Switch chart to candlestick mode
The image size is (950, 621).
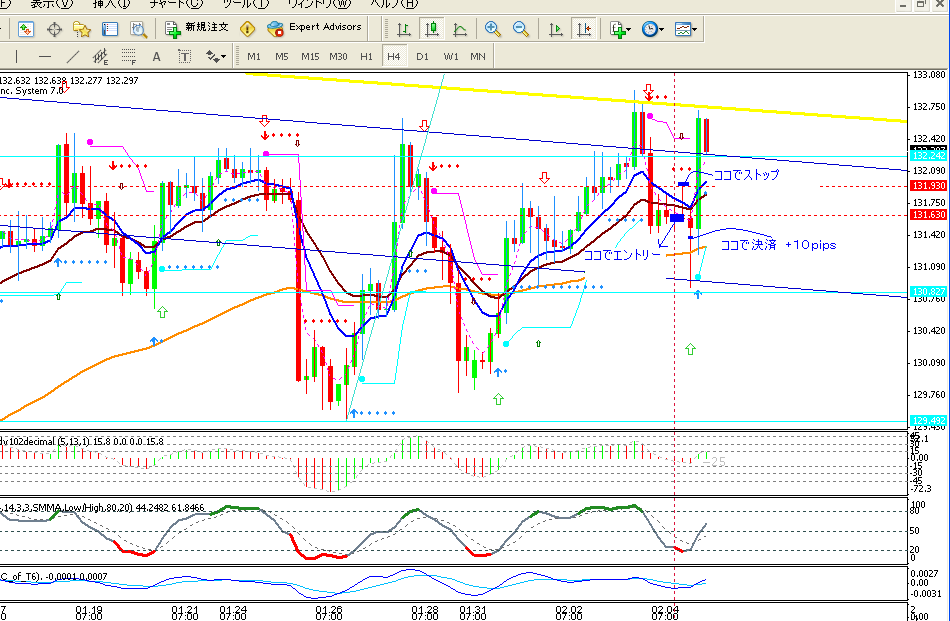pyautogui.click(x=432, y=29)
